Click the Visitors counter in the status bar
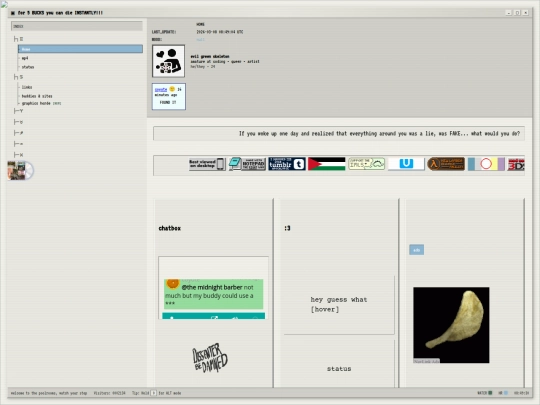 [x=110, y=393]
